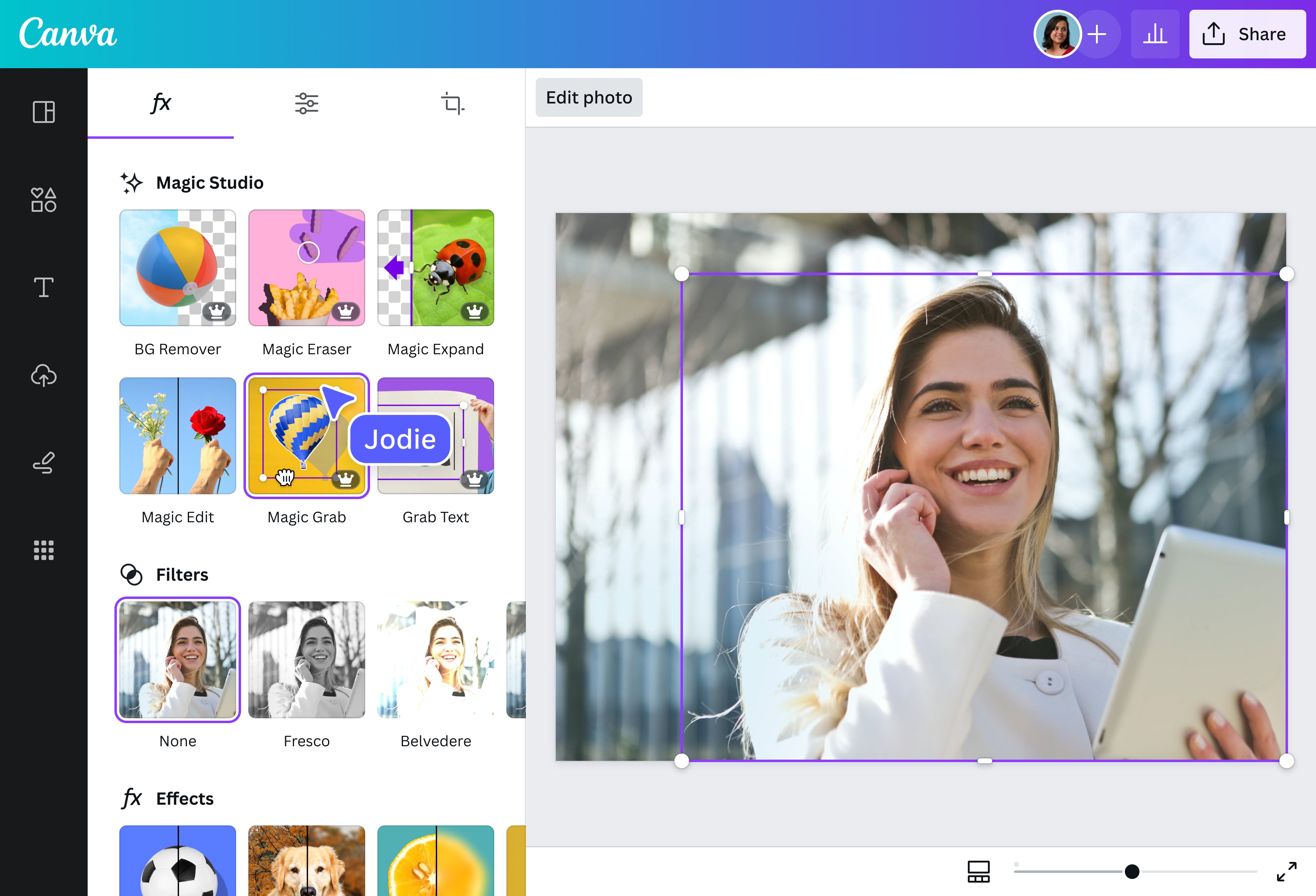The height and width of the screenshot is (896, 1316).
Task: Open the Apps panel
Action: coord(43,550)
